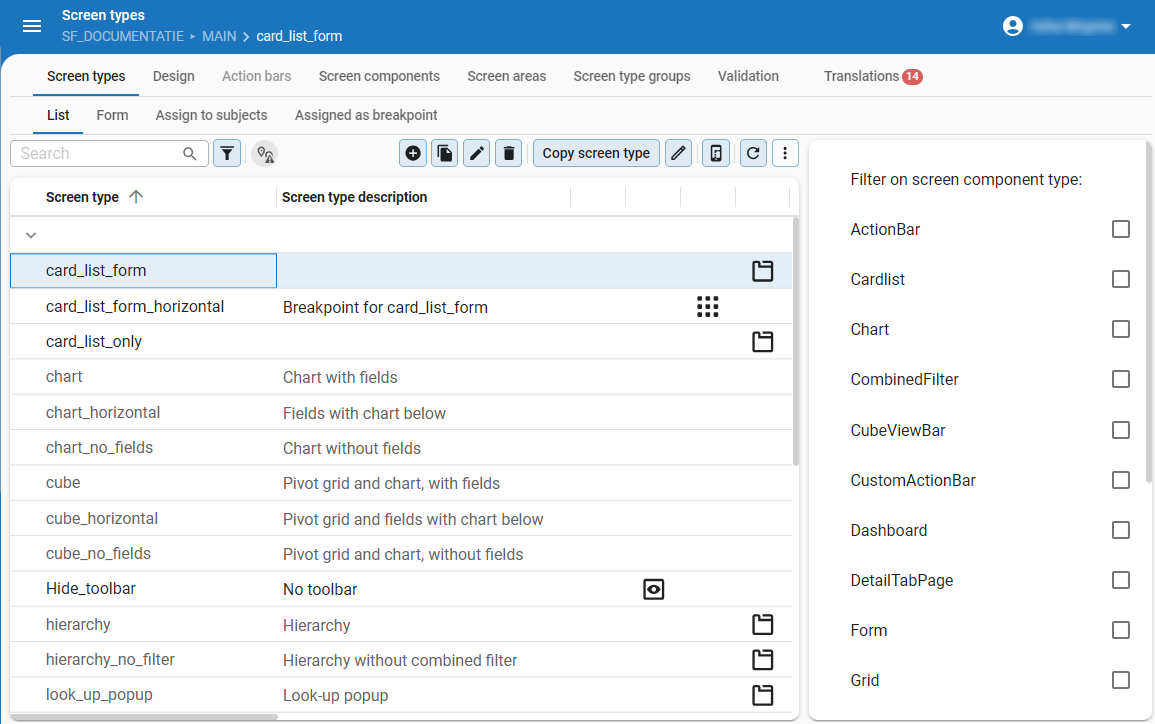Click the Copy screen type button
Image resolution: width=1155 pixels, height=724 pixels.
click(596, 153)
